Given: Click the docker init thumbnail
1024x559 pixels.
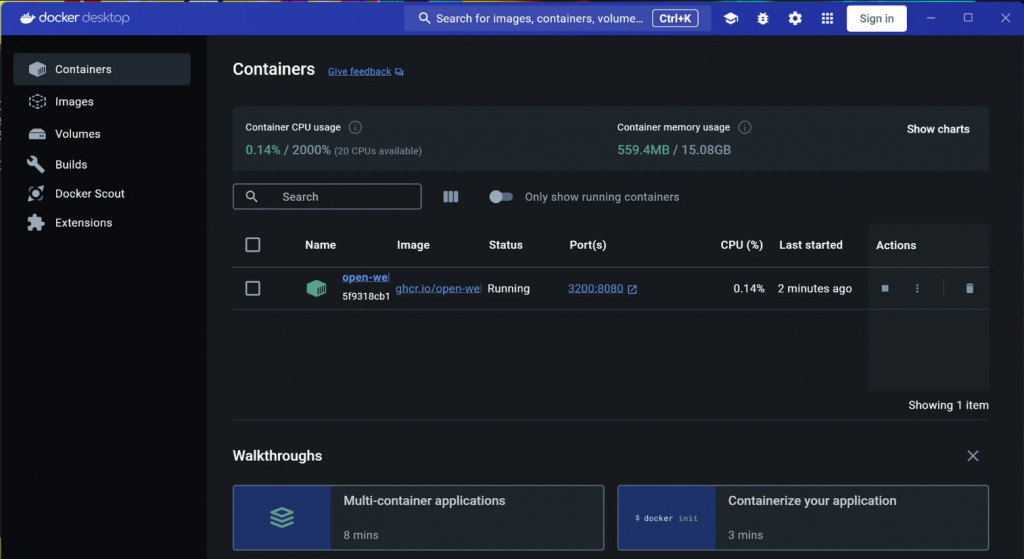Looking at the screenshot, I should click(x=667, y=518).
